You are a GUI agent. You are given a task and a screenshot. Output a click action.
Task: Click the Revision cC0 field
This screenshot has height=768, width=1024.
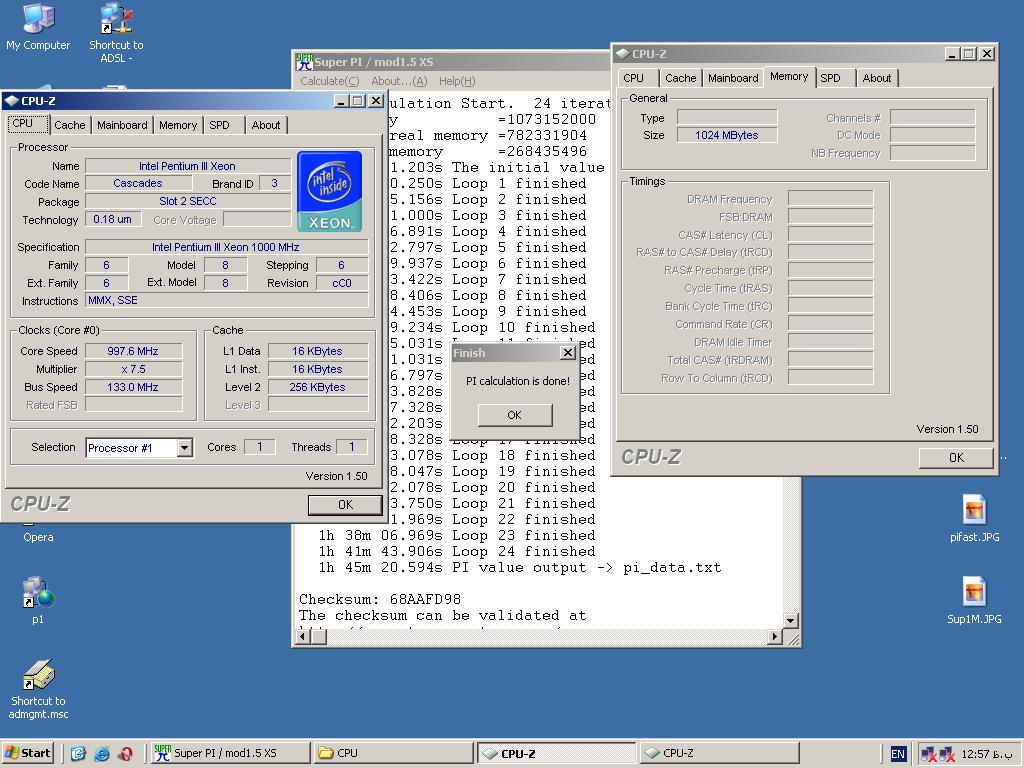click(342, 283)
